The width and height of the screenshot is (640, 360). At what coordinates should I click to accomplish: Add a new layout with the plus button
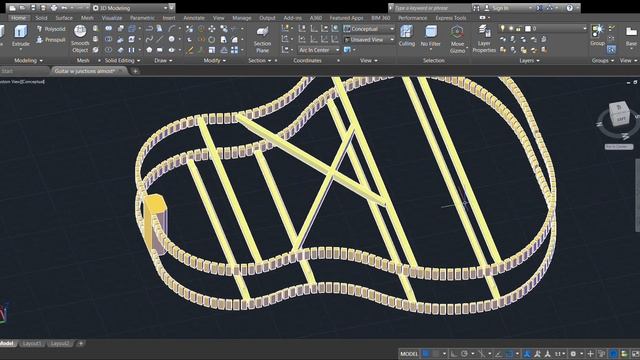click(x=80, y=344)
